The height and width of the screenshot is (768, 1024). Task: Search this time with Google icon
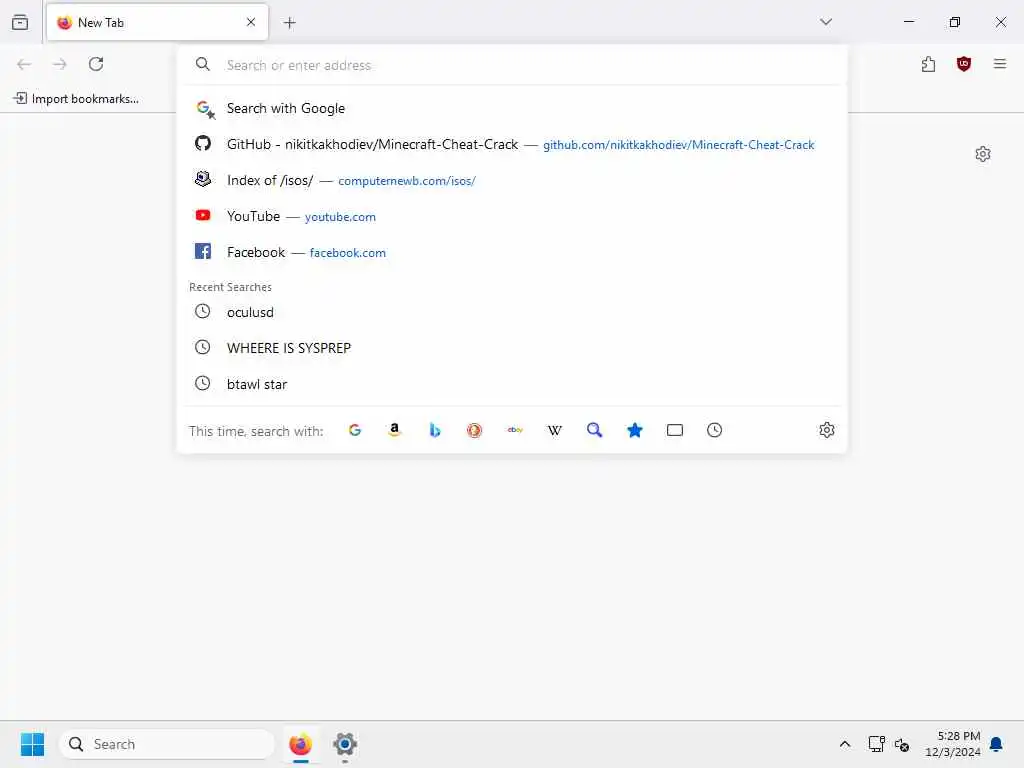355,430
